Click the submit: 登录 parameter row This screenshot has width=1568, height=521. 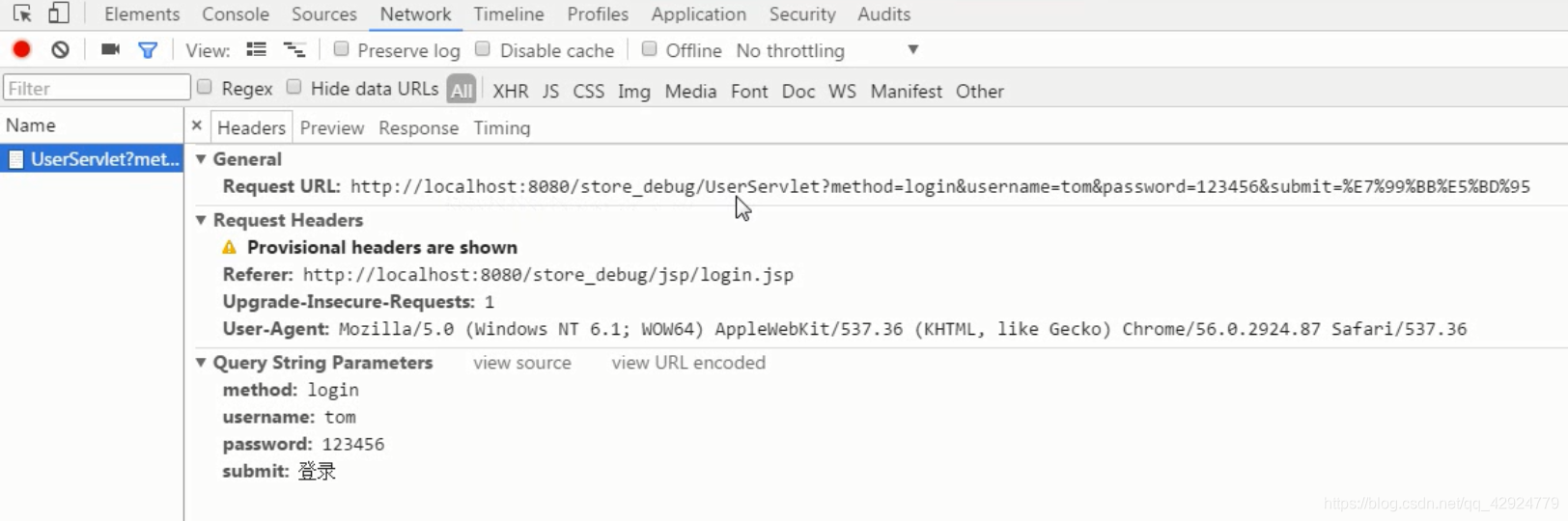279,471
